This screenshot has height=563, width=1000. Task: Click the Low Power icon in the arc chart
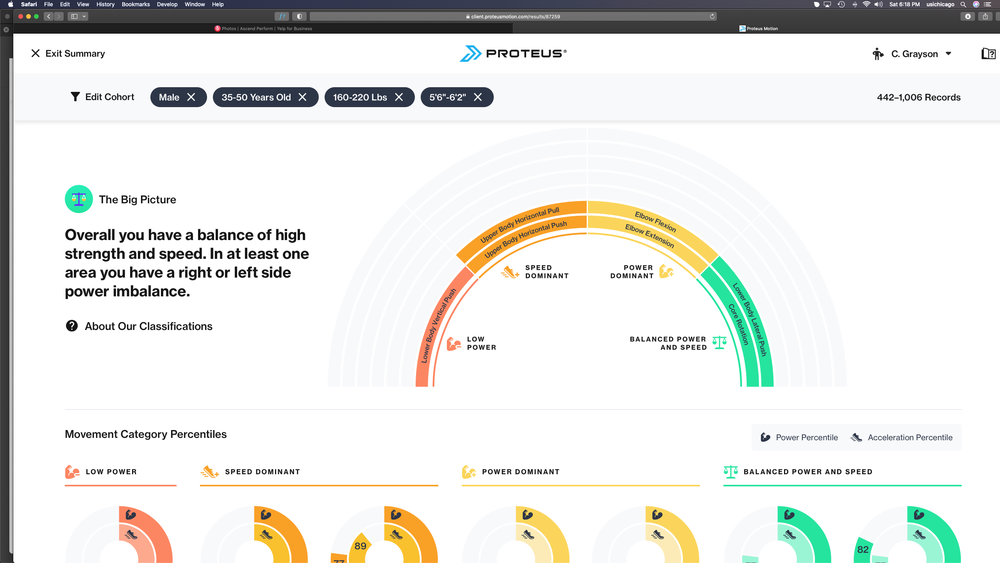pyautogui.click(x=453, y=343)
